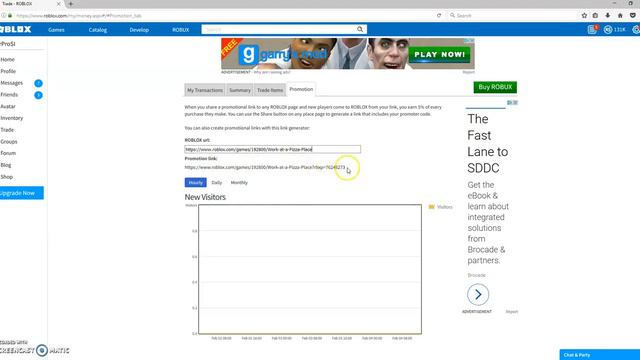Switch to My Transactions tab
This screenshot has height=360, width=640.
[205, 90]
